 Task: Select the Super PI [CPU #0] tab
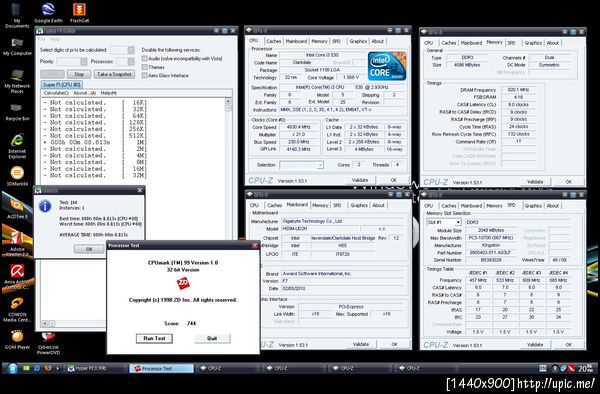[62, 85]
